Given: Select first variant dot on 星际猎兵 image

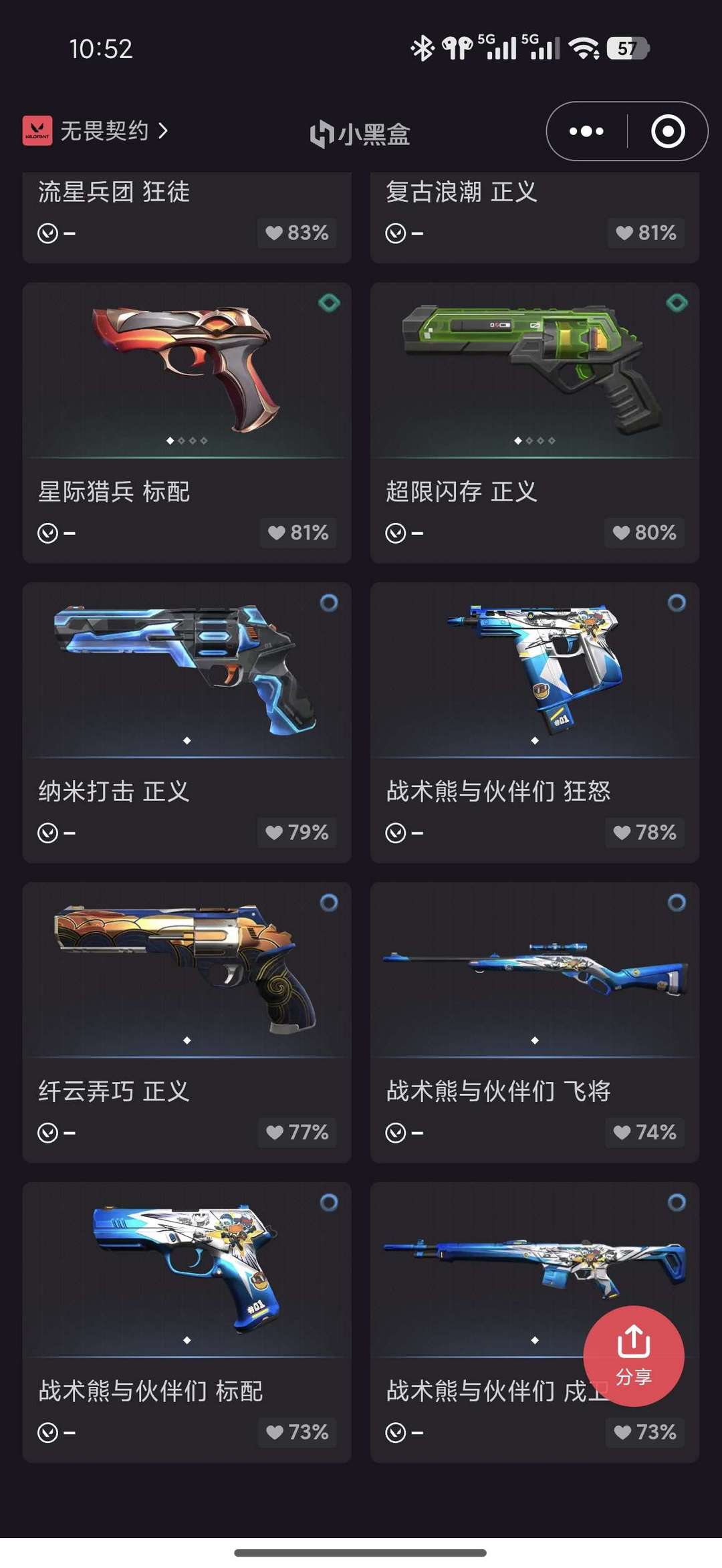Looking at the screenshot, I should coord(170,441).
